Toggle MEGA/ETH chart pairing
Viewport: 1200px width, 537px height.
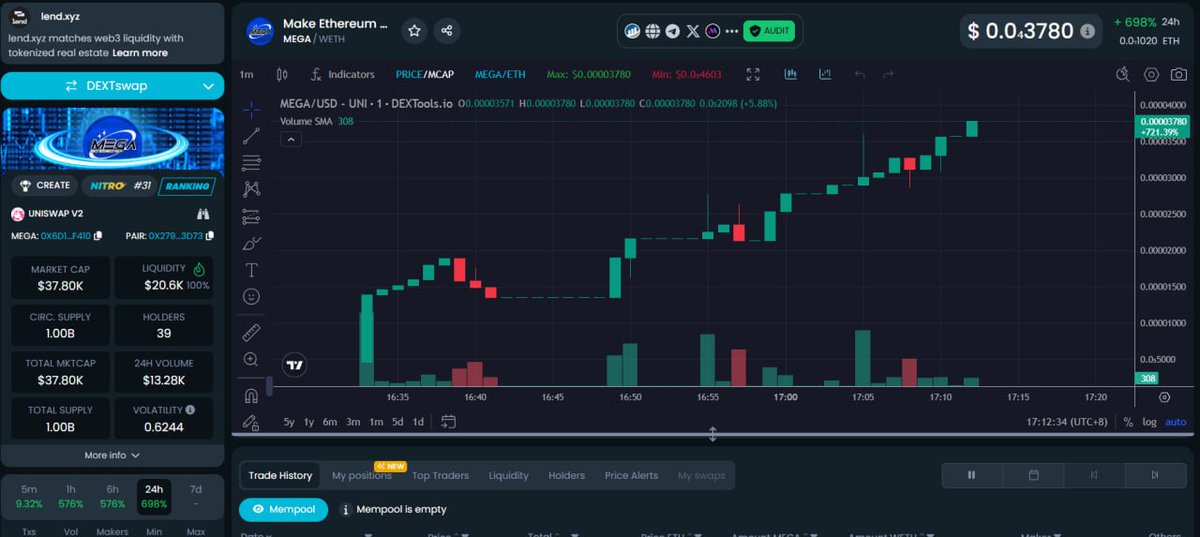(499, 74)
